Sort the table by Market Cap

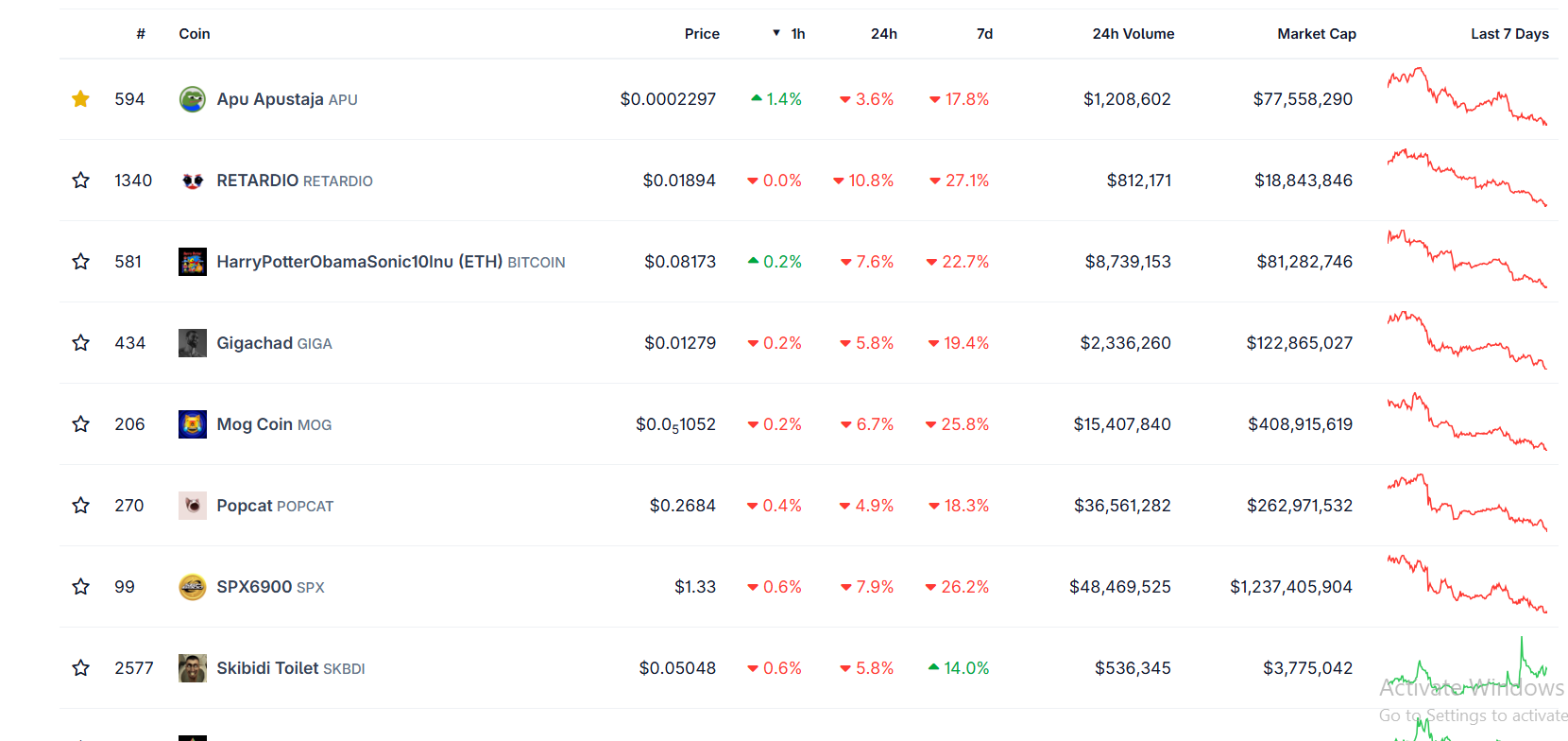point(1316,34)
